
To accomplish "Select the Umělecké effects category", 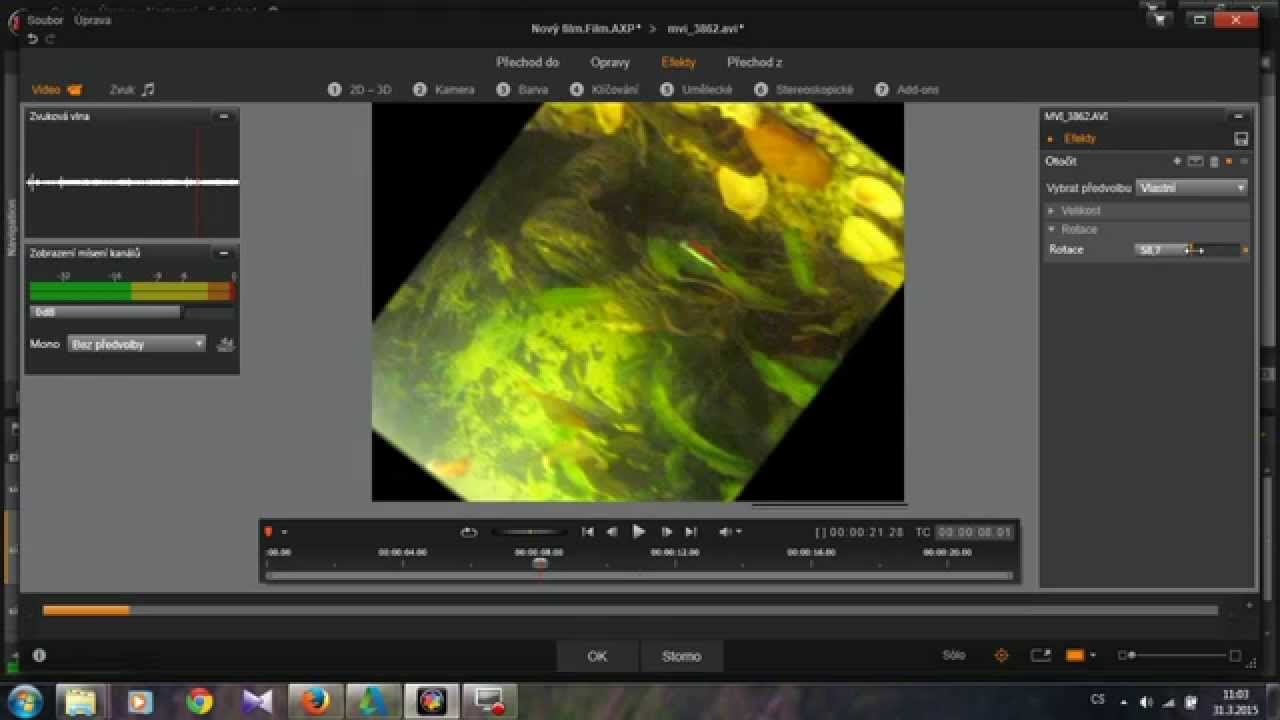I will [x=697, y=90].
